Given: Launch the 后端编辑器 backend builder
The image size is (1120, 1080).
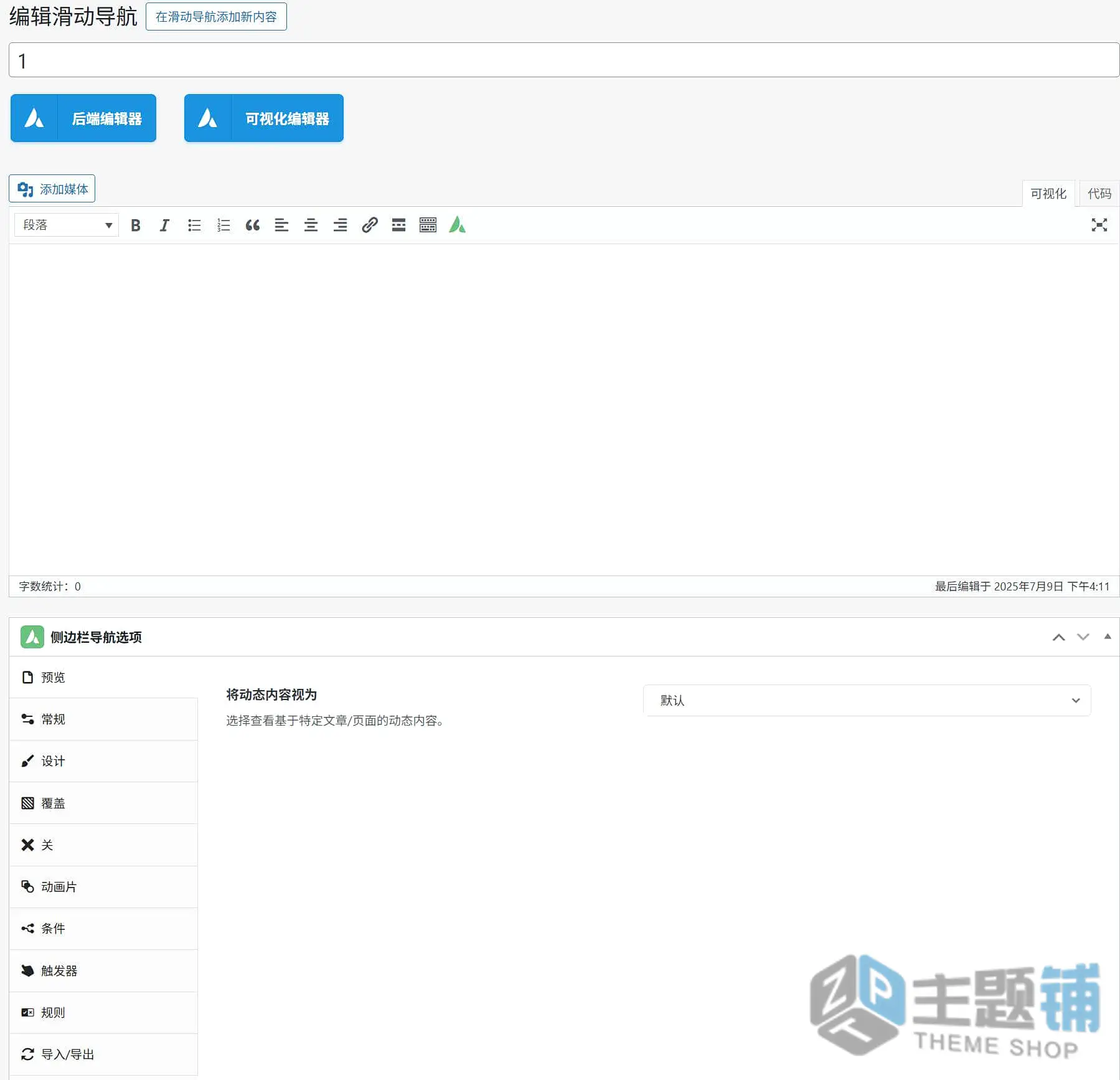Looking at the screenshot, I should (x=83, y=118).
